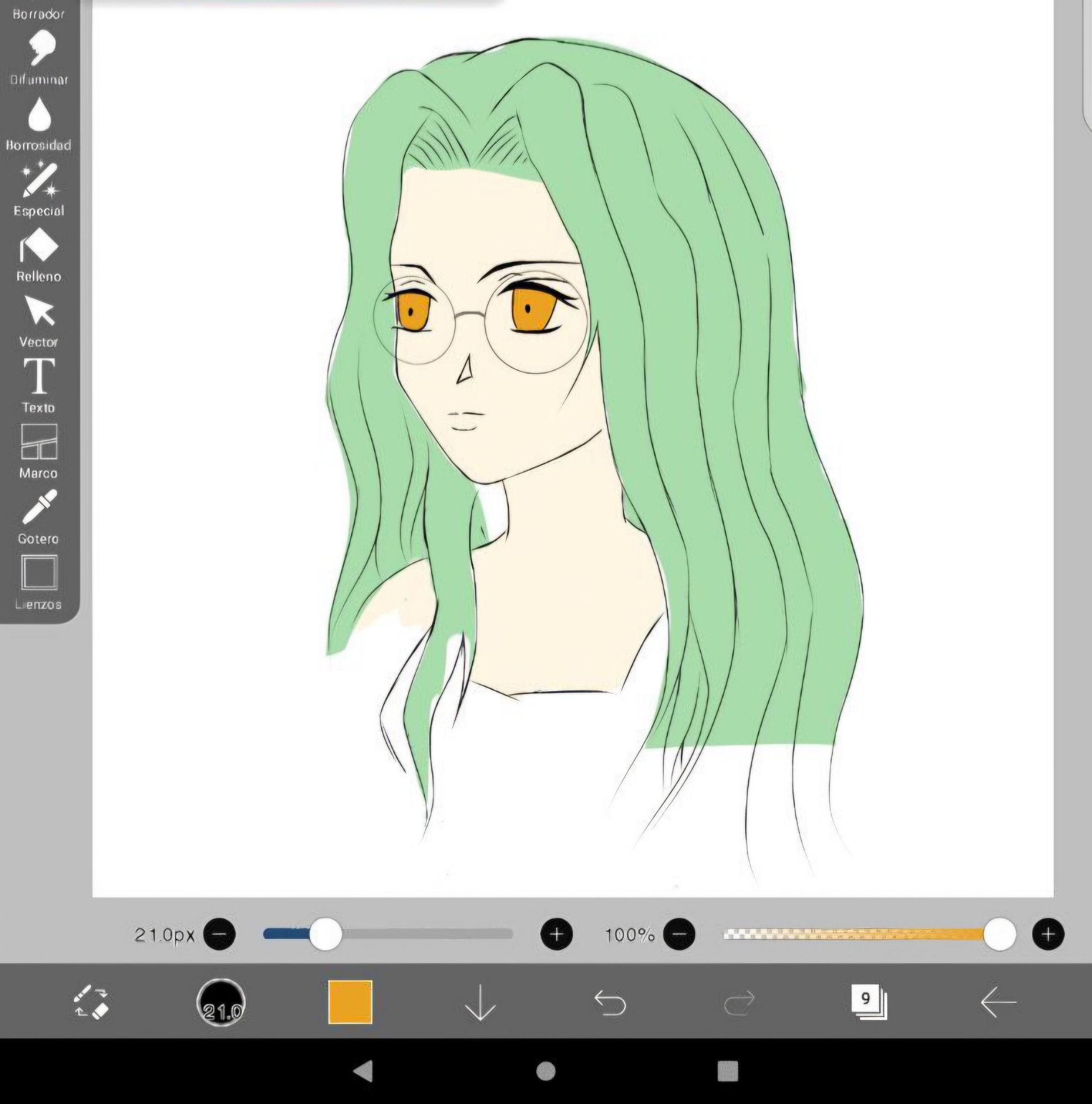This screenshot has height=1104, width=1092.
Task: Open the orange current color swatch
Action: tap(350, 1002)
